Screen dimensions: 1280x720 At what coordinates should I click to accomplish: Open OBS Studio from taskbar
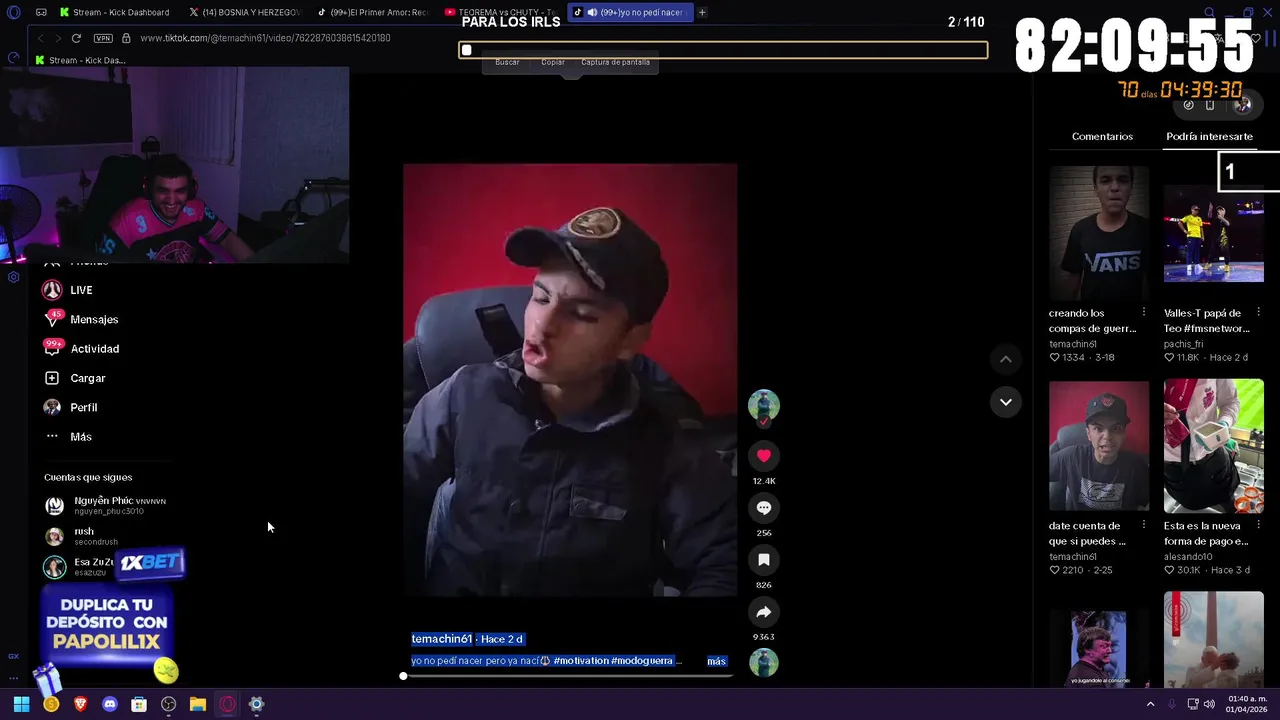click(168, 704)
